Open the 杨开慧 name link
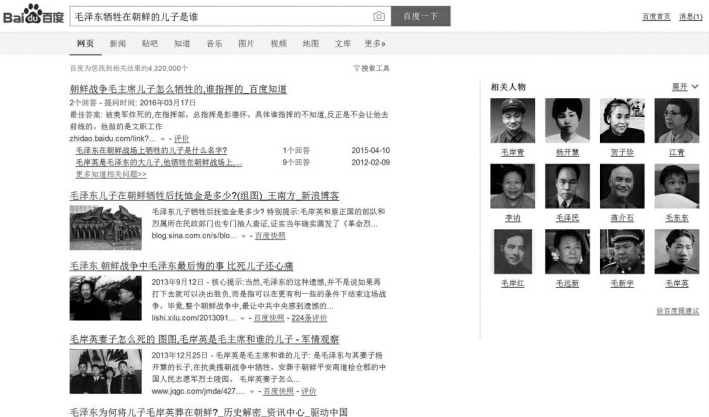 567,153
